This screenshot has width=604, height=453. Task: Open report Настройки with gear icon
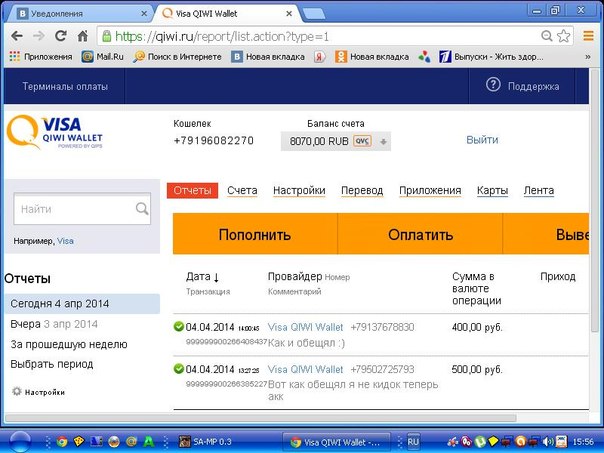pyautogui.click(x=38, y=392)
